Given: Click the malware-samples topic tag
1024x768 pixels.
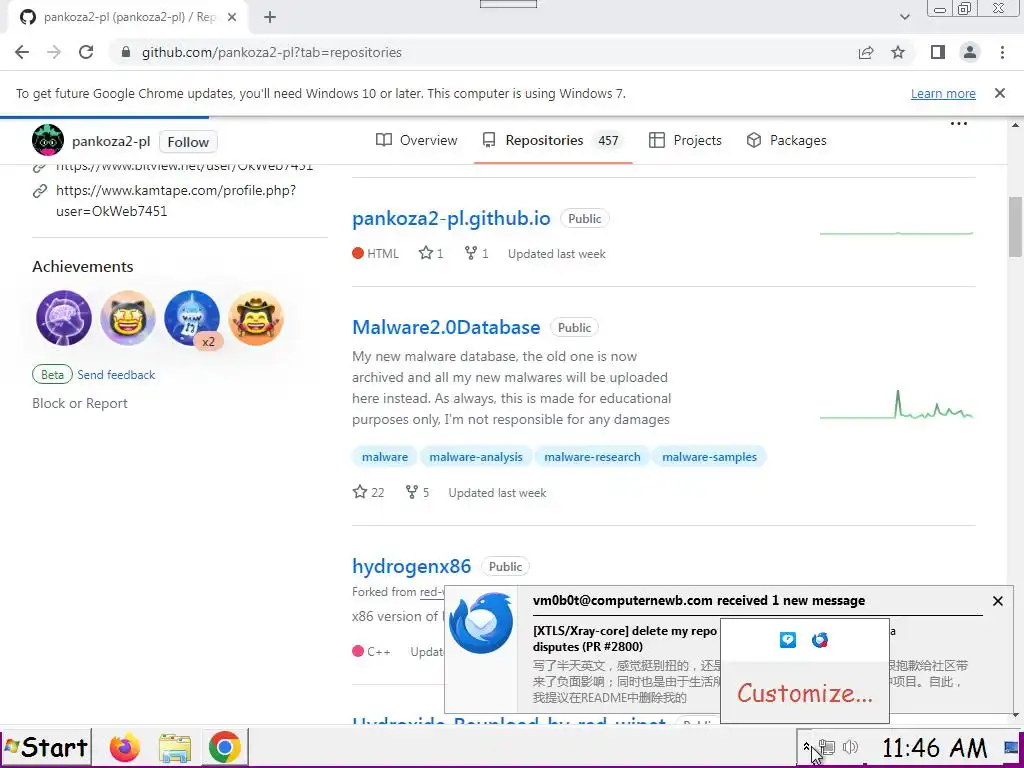Looking at the screenshot, I should point(709,457).
